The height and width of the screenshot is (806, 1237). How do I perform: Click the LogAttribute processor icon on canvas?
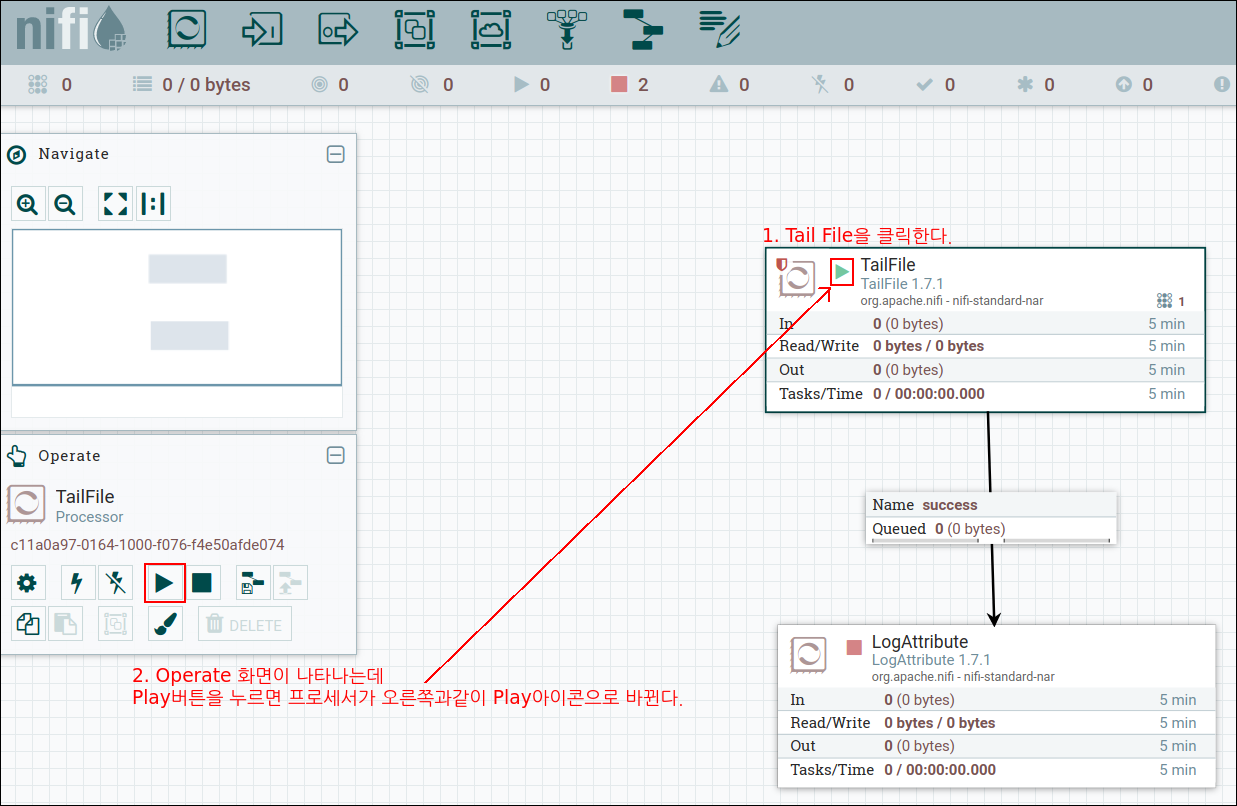809,655
